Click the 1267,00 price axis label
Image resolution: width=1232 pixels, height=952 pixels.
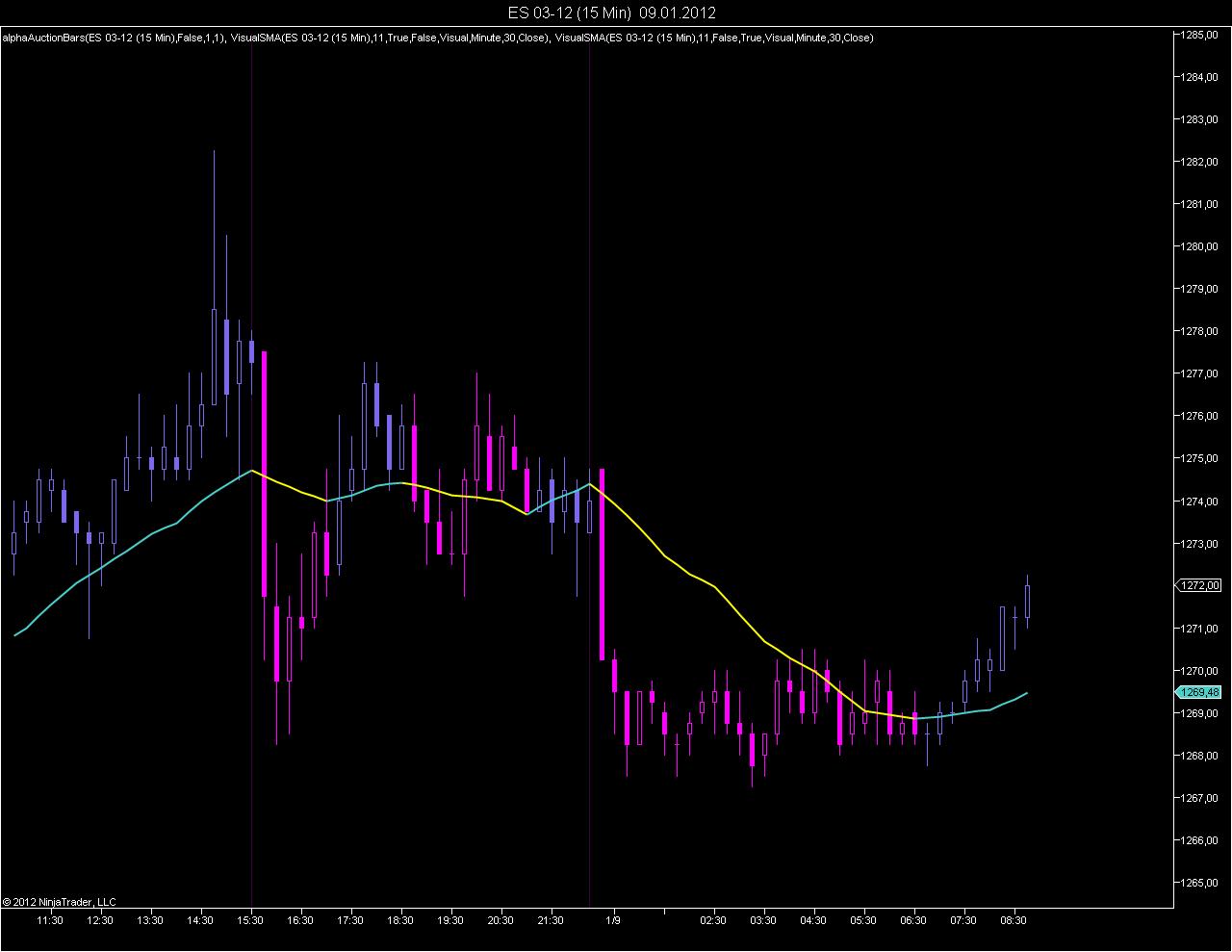(x=1201, y=798)
